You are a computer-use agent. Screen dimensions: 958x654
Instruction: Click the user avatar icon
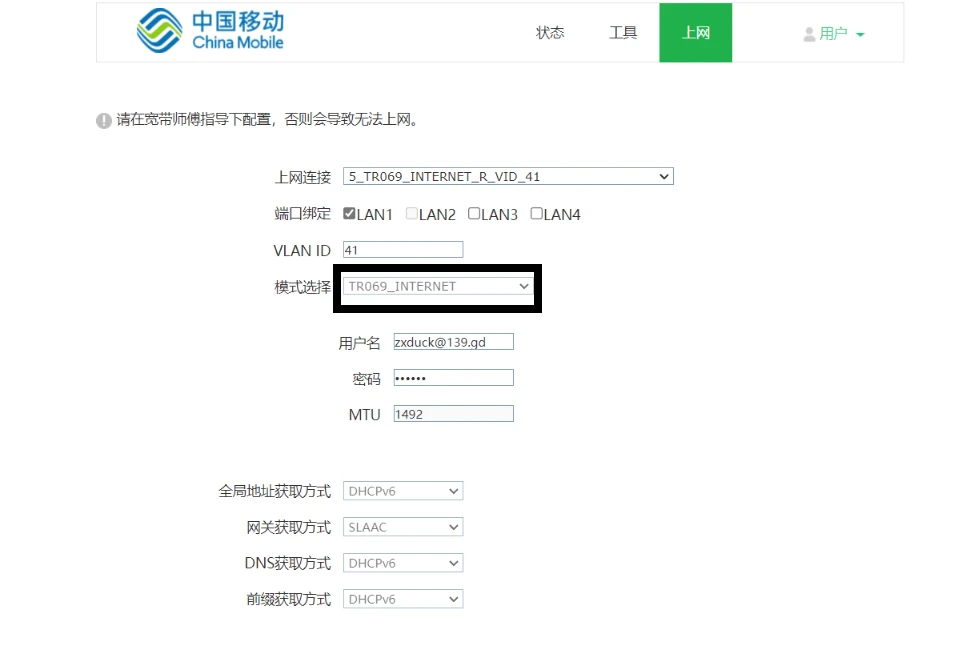tap(809, 34)
